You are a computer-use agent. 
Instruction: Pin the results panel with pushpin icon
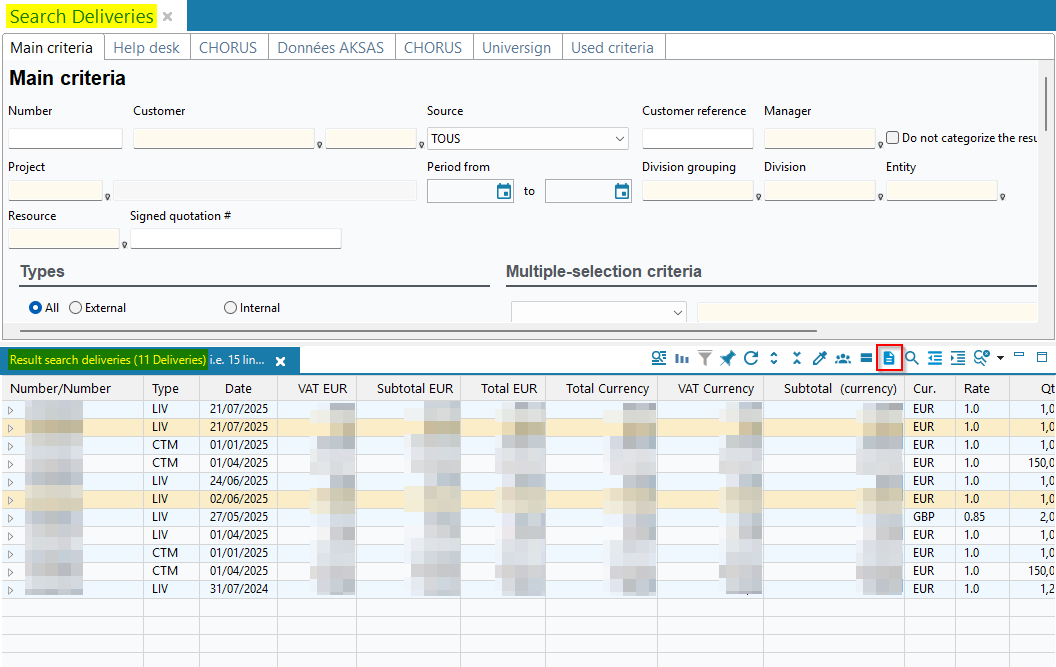728,358
